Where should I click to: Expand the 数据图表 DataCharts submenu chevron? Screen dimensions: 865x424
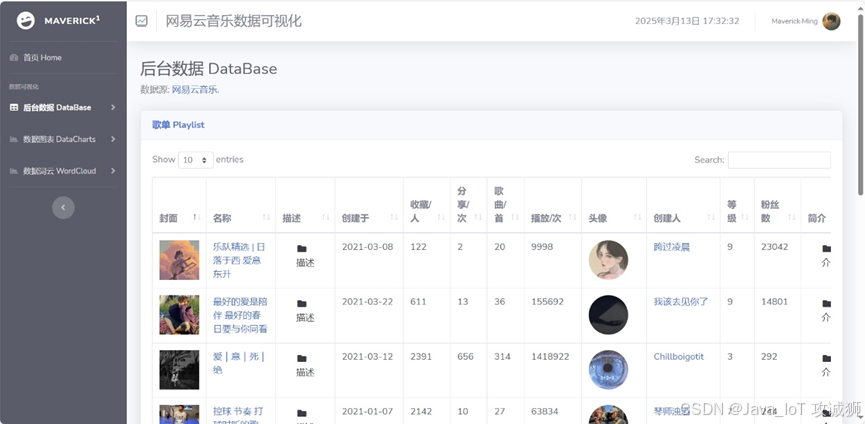coord(113,139)
